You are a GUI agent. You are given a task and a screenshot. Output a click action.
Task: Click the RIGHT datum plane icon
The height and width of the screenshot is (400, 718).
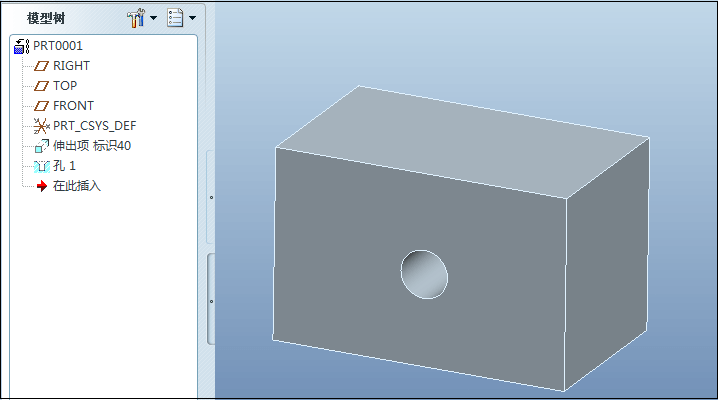click(41, 66)
